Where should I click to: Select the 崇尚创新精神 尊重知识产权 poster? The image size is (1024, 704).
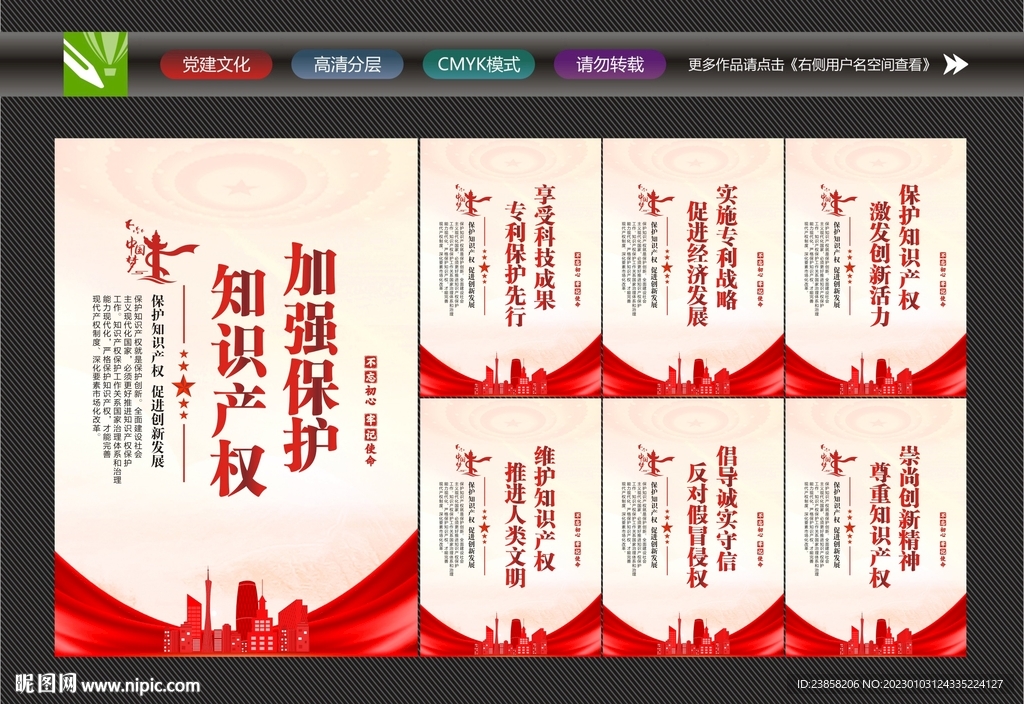click(x=876, y=527)
